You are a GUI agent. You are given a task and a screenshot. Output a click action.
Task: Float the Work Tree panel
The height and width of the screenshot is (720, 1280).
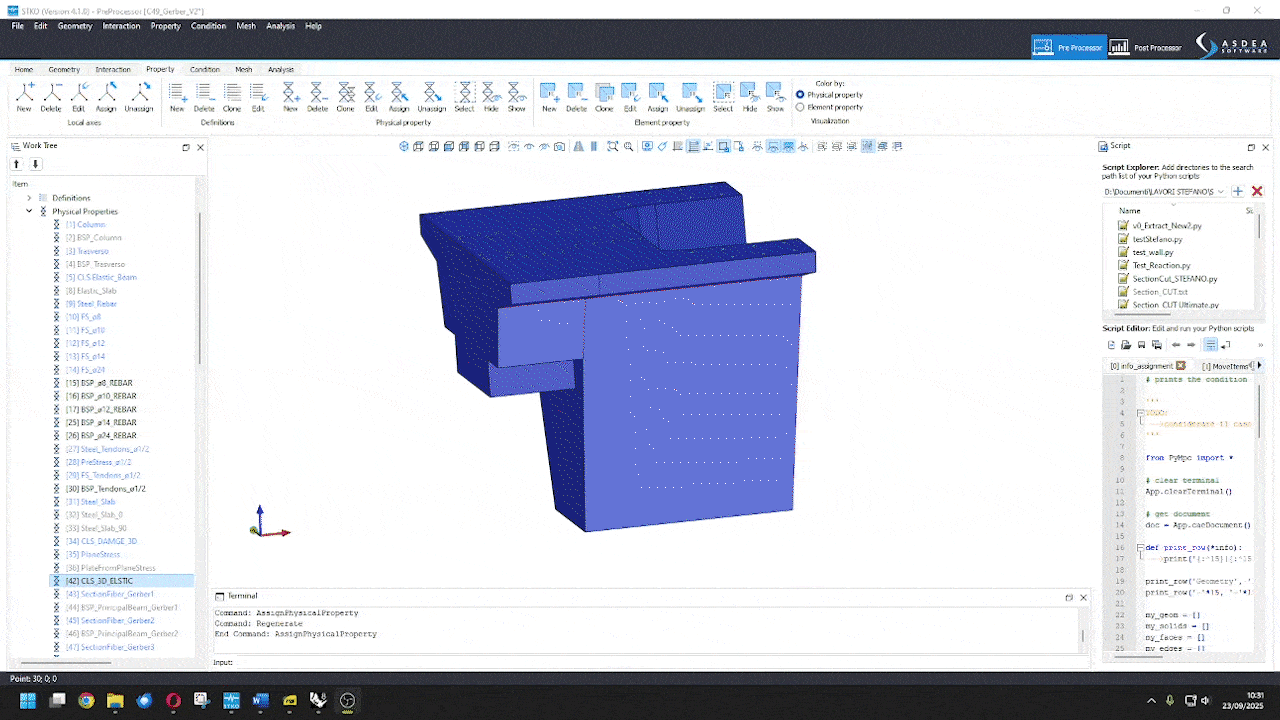(x=186, y=147)
